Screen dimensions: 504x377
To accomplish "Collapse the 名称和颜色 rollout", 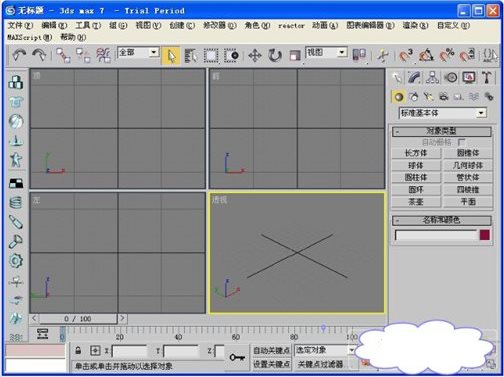I will (441, 220).
